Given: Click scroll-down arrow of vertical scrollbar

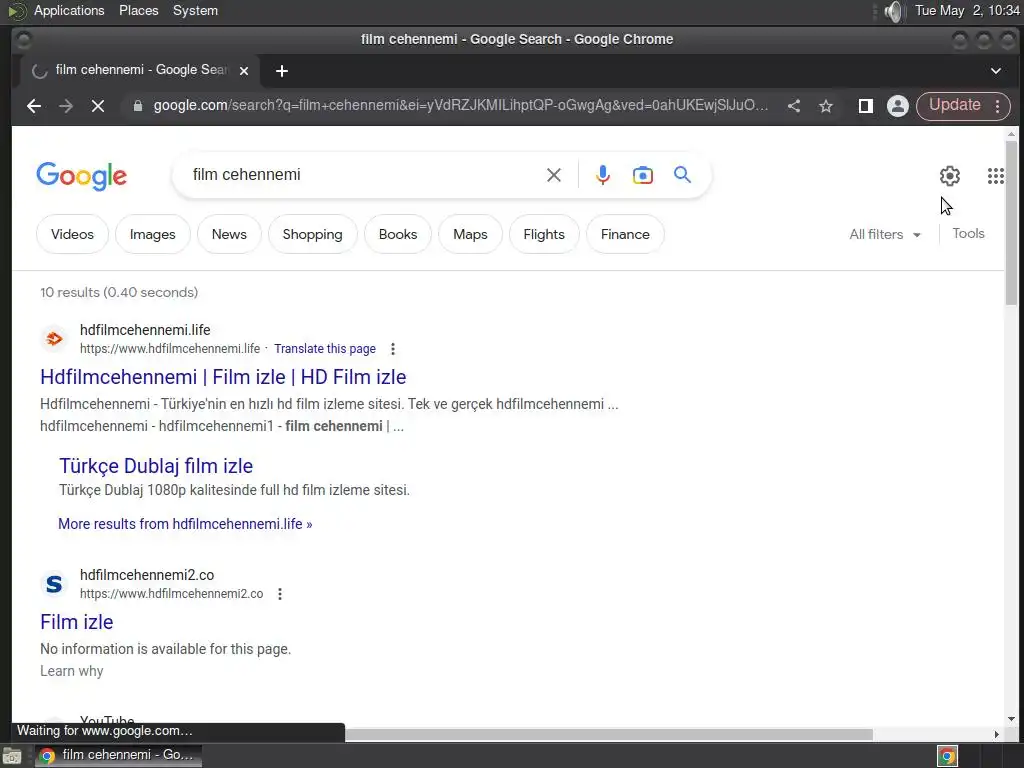Looking at the screenshot, I should pyautogui.click(x=1011, y=719).
